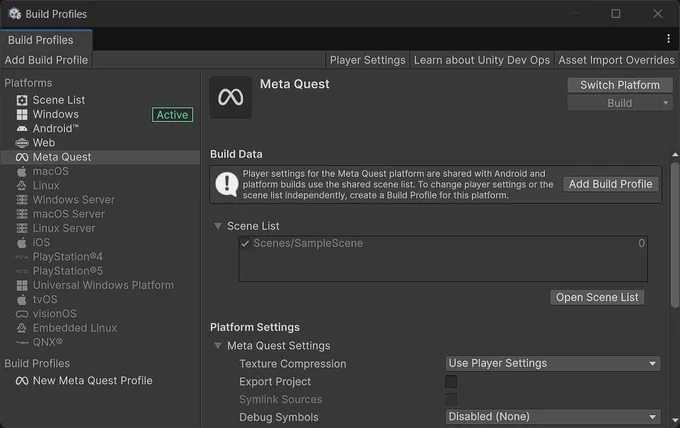Select the Android platform icon
The image size is (680, 428).
(x=22, y=129)
